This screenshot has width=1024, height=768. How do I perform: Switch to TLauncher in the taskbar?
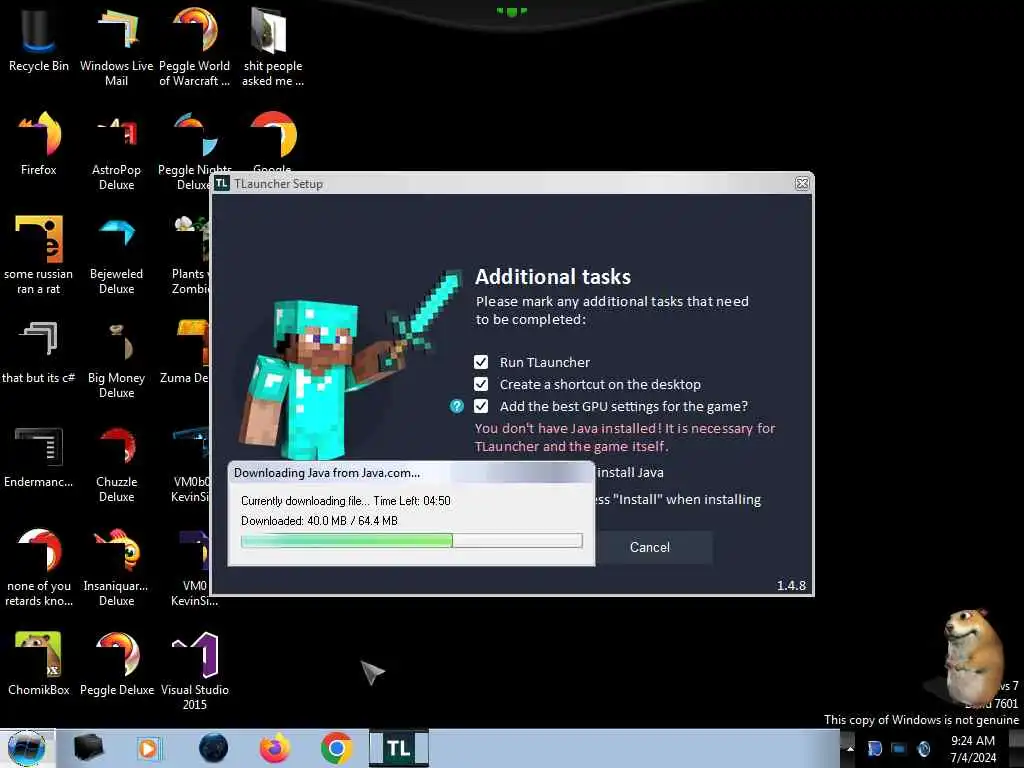(398, 748)
